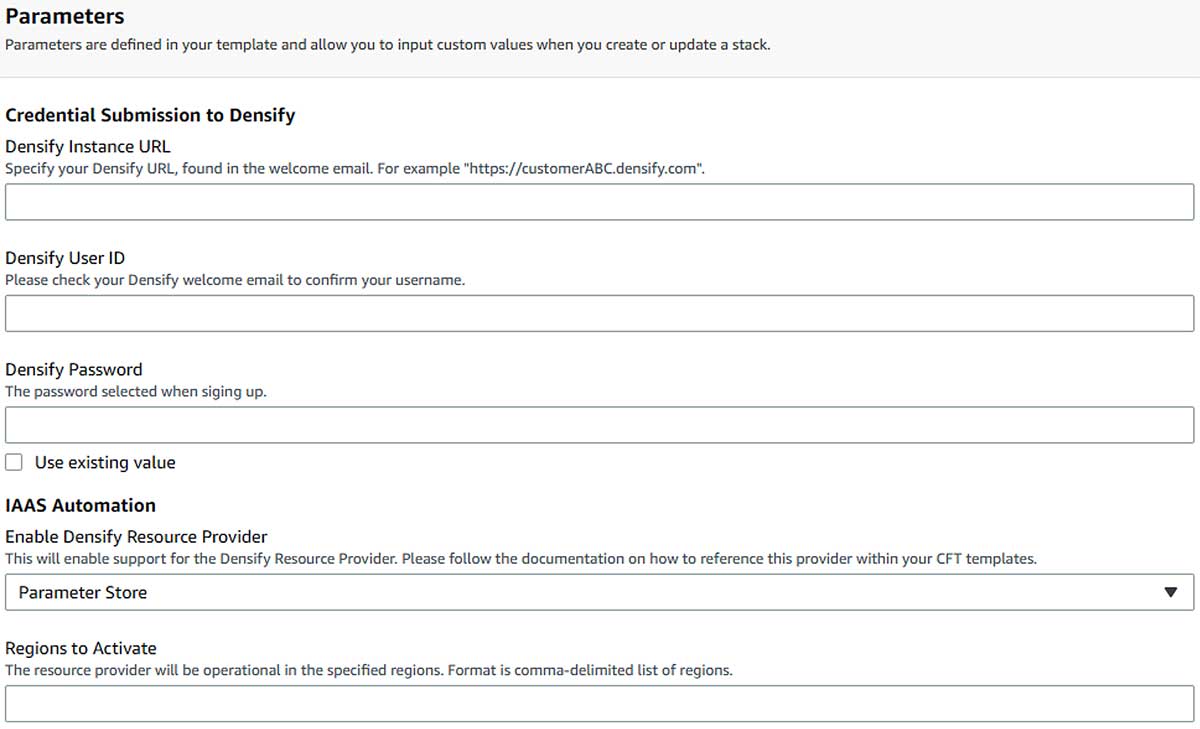
Task: Click the 'Parameters are defined in your template' description
Action: point(388,45)
